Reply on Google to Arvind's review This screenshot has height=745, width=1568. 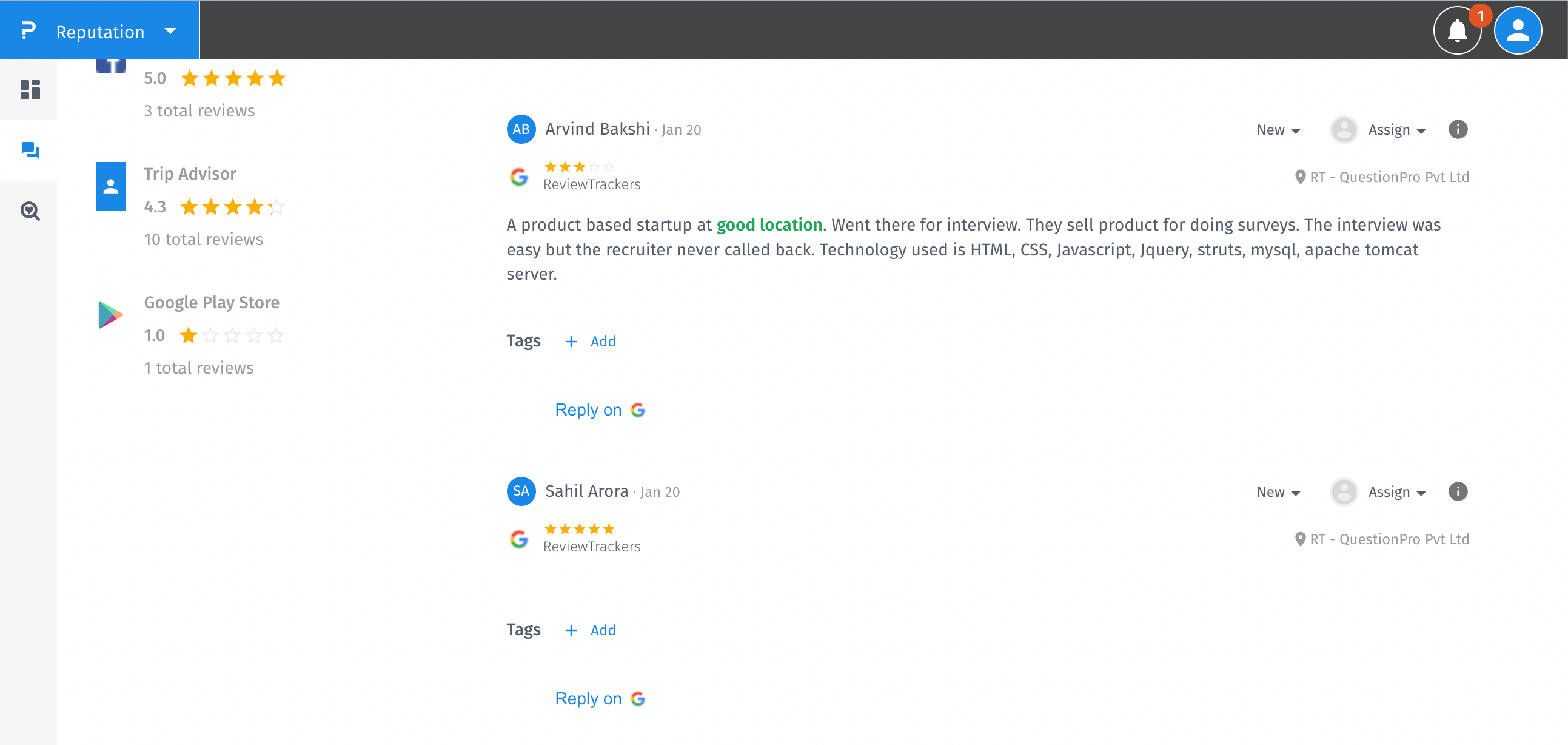click(x=600, y=410)
